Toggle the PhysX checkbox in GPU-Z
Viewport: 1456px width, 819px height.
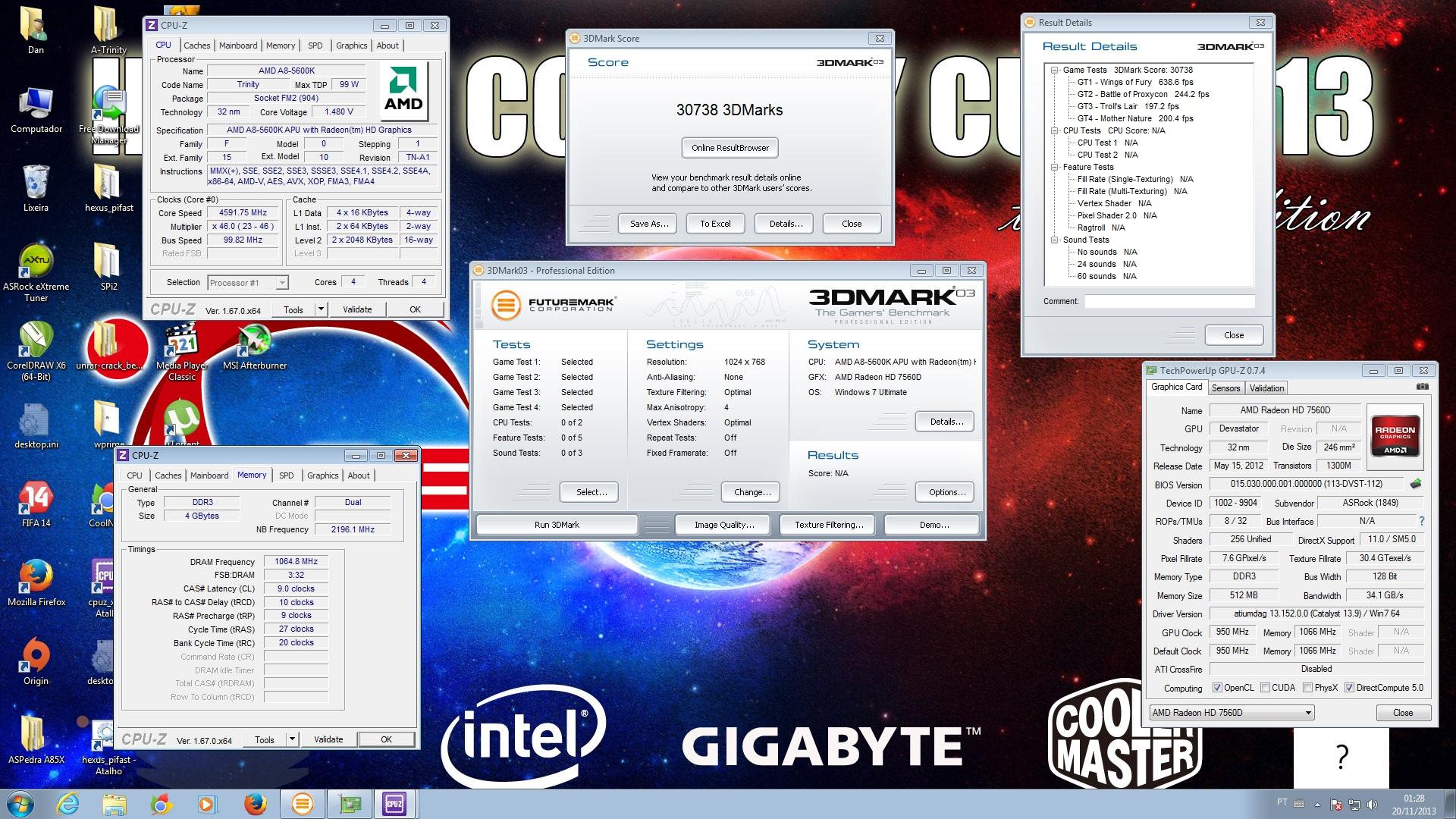tap(1307, 688)
